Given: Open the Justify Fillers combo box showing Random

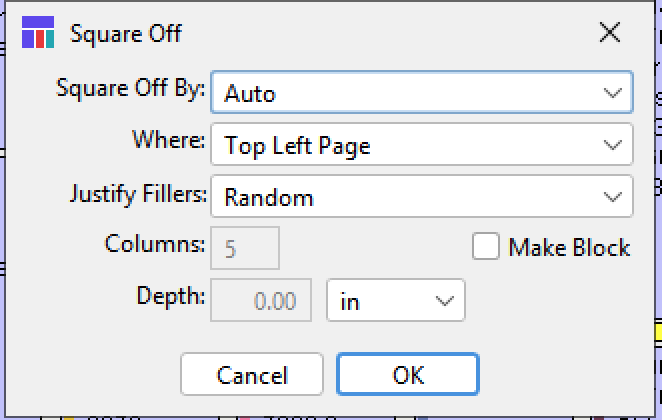Looking at the screenshot, I should [421, 197].
